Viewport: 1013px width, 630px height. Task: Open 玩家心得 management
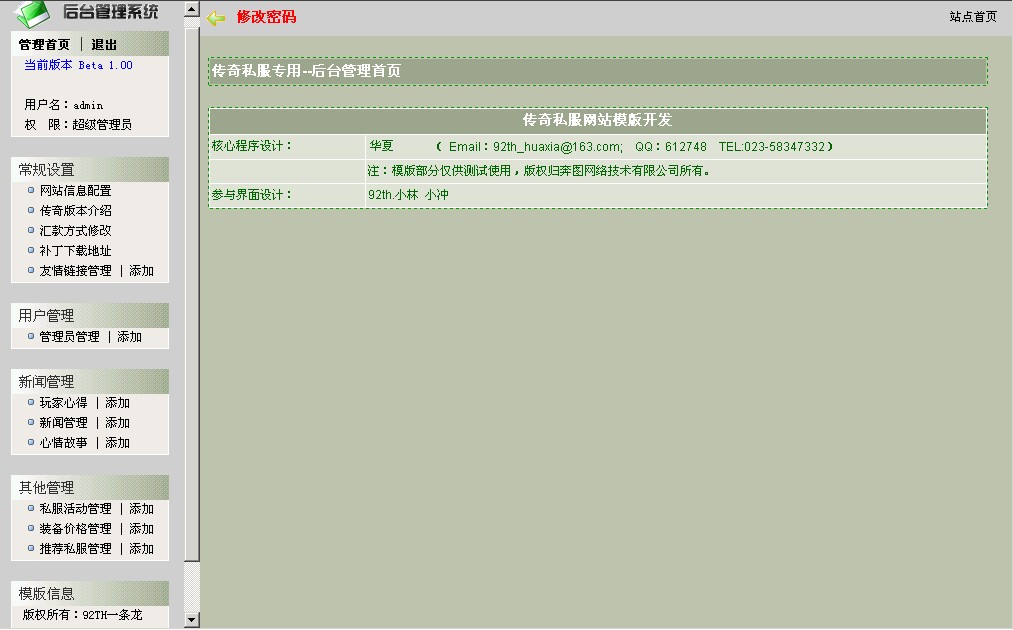(63, 403)
